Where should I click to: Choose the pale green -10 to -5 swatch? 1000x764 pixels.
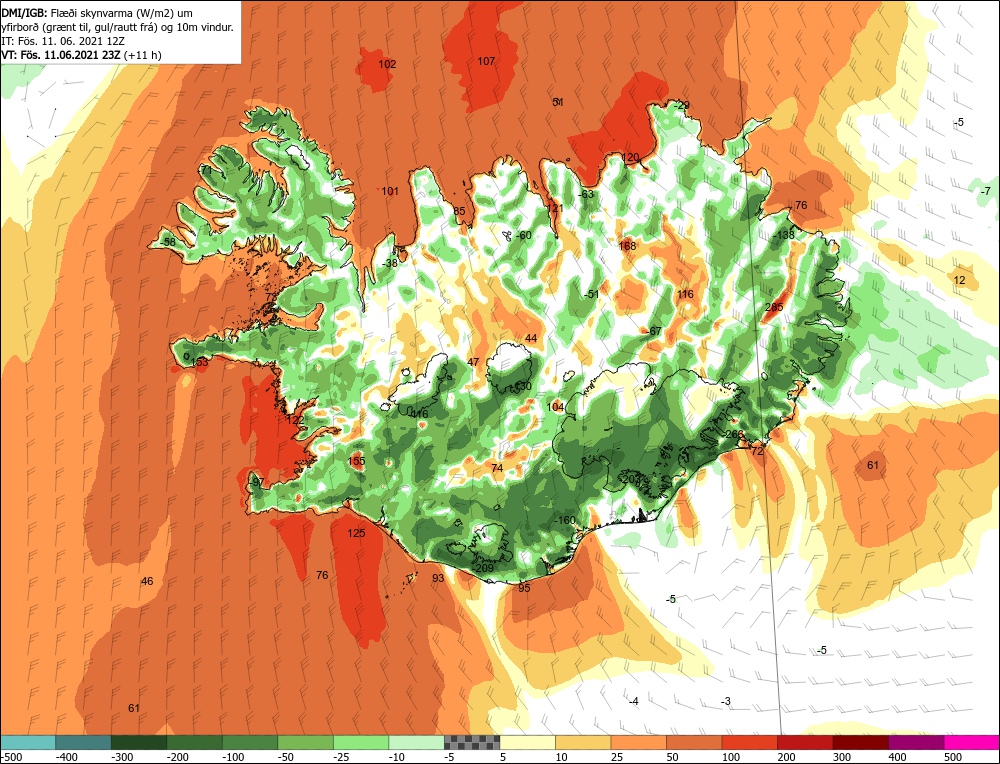click(416, 742)
